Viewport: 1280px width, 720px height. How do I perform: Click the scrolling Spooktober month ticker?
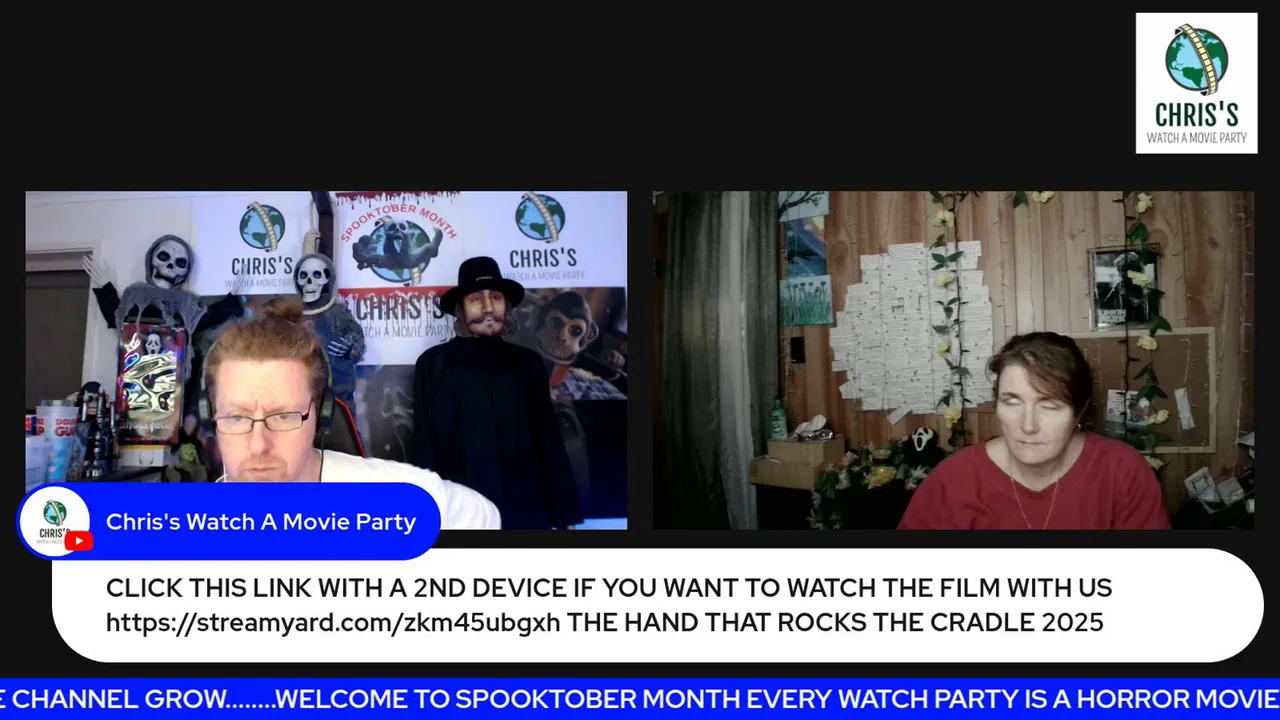(x=640, y=699)
